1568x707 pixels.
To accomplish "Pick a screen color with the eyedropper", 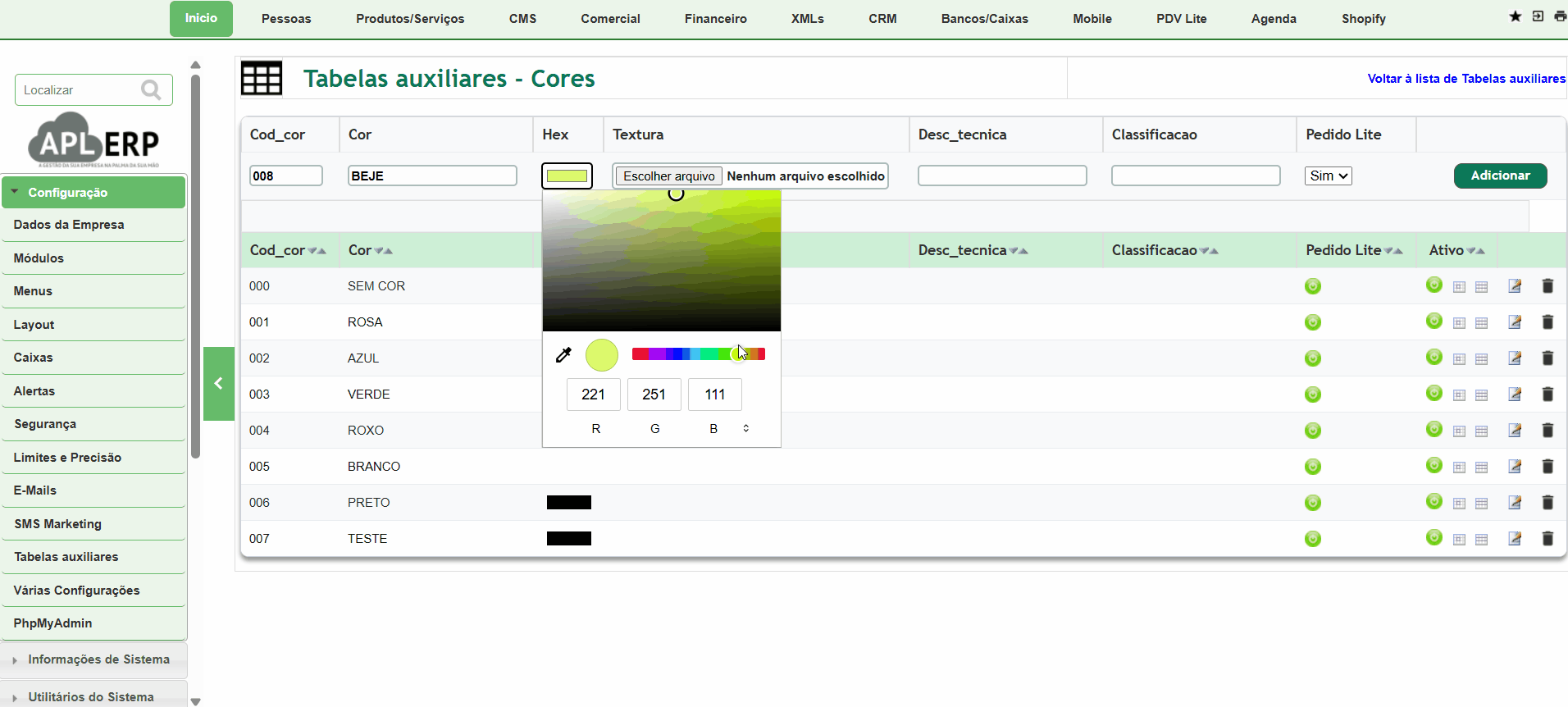I will (563, 355).
